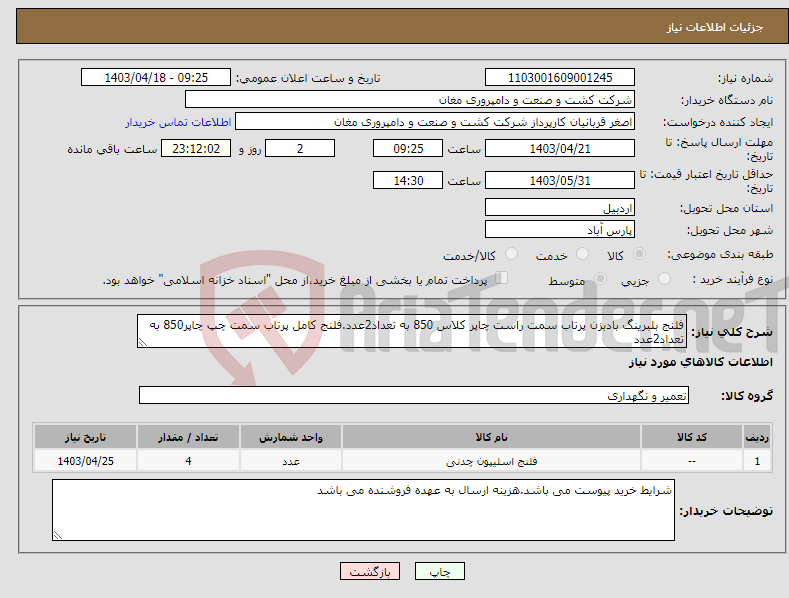Click the need date cell 1403/04/25

coord(85,461)
